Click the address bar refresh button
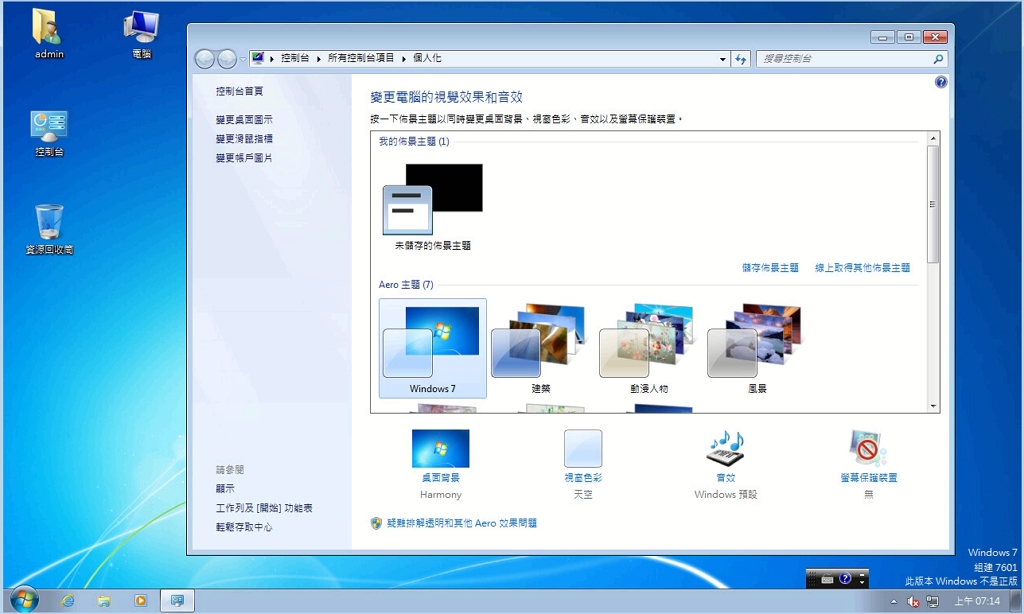 coord(740,59)
